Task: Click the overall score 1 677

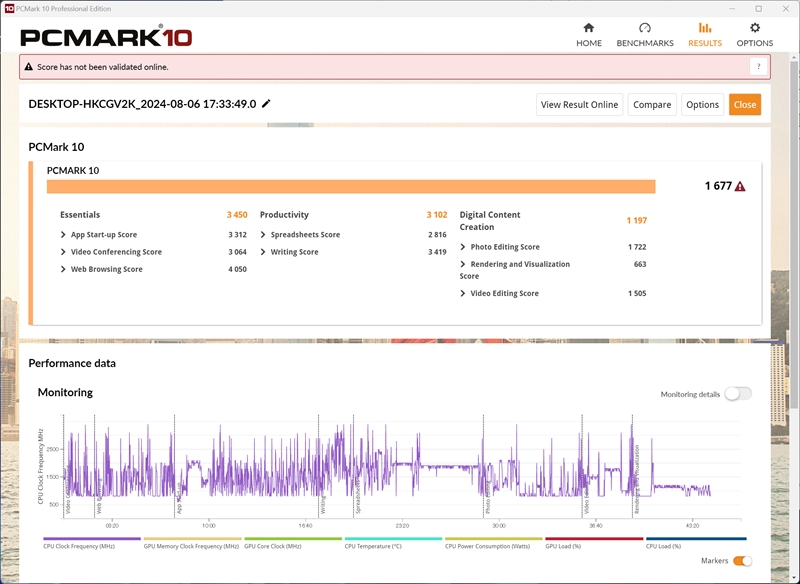Action: point(718,186)
